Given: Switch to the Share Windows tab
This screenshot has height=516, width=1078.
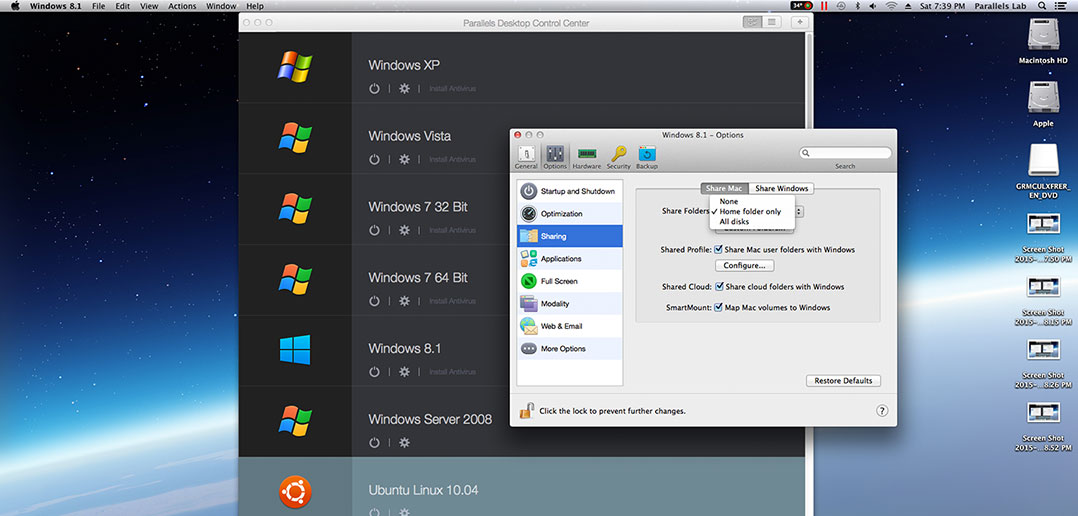Looking at the screenshot, I should pos(781,188).
